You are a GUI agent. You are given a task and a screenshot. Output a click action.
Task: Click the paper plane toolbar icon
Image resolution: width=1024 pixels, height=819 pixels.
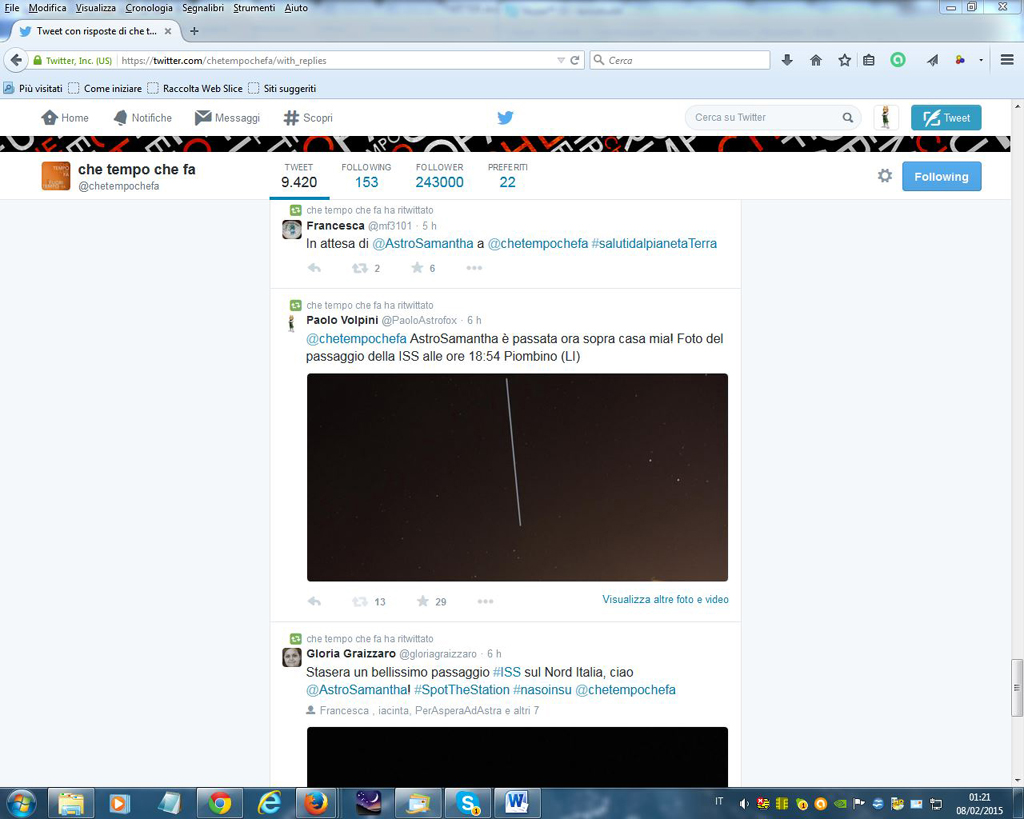(933, 60)
